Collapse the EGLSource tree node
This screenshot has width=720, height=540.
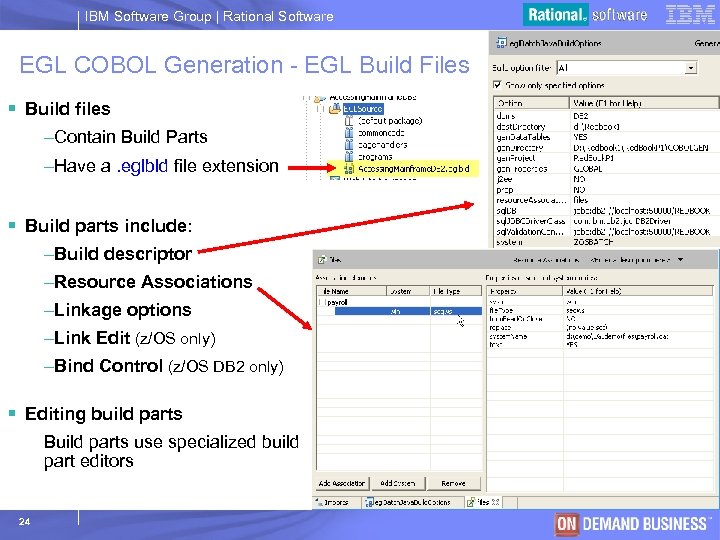click(x=321, y=109)
